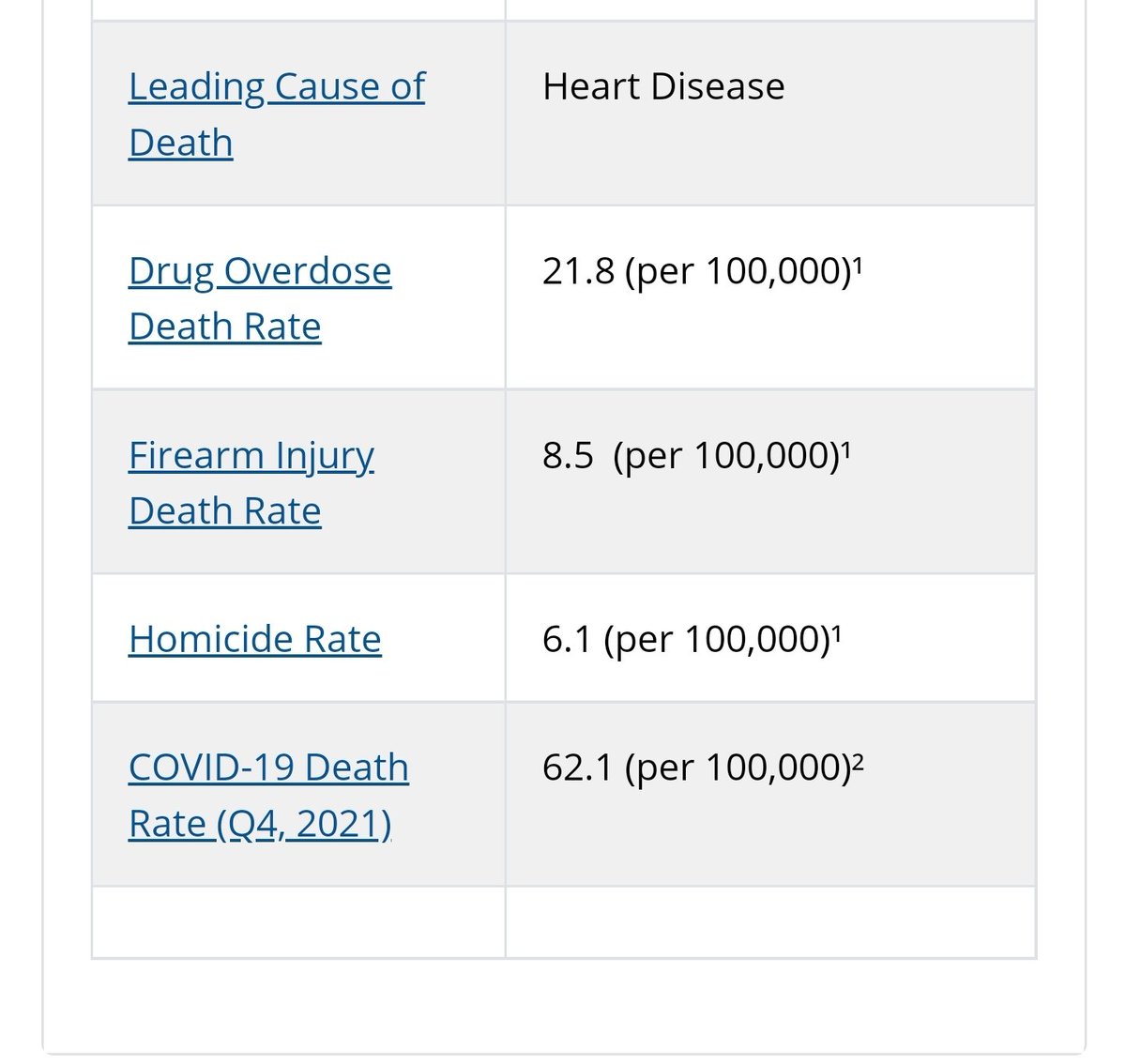Visit the COVID-19 Death Rate (Q4, 2021) link

click(268, 796)
